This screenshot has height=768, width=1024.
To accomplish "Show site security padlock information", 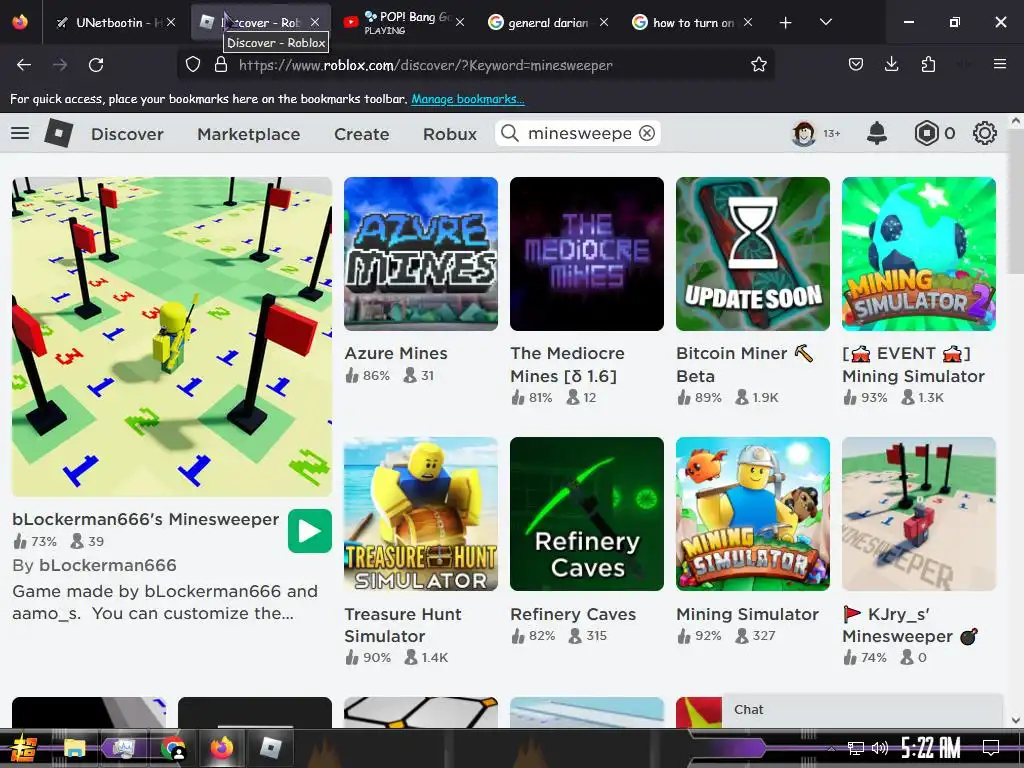I will [x=221, y=65].
